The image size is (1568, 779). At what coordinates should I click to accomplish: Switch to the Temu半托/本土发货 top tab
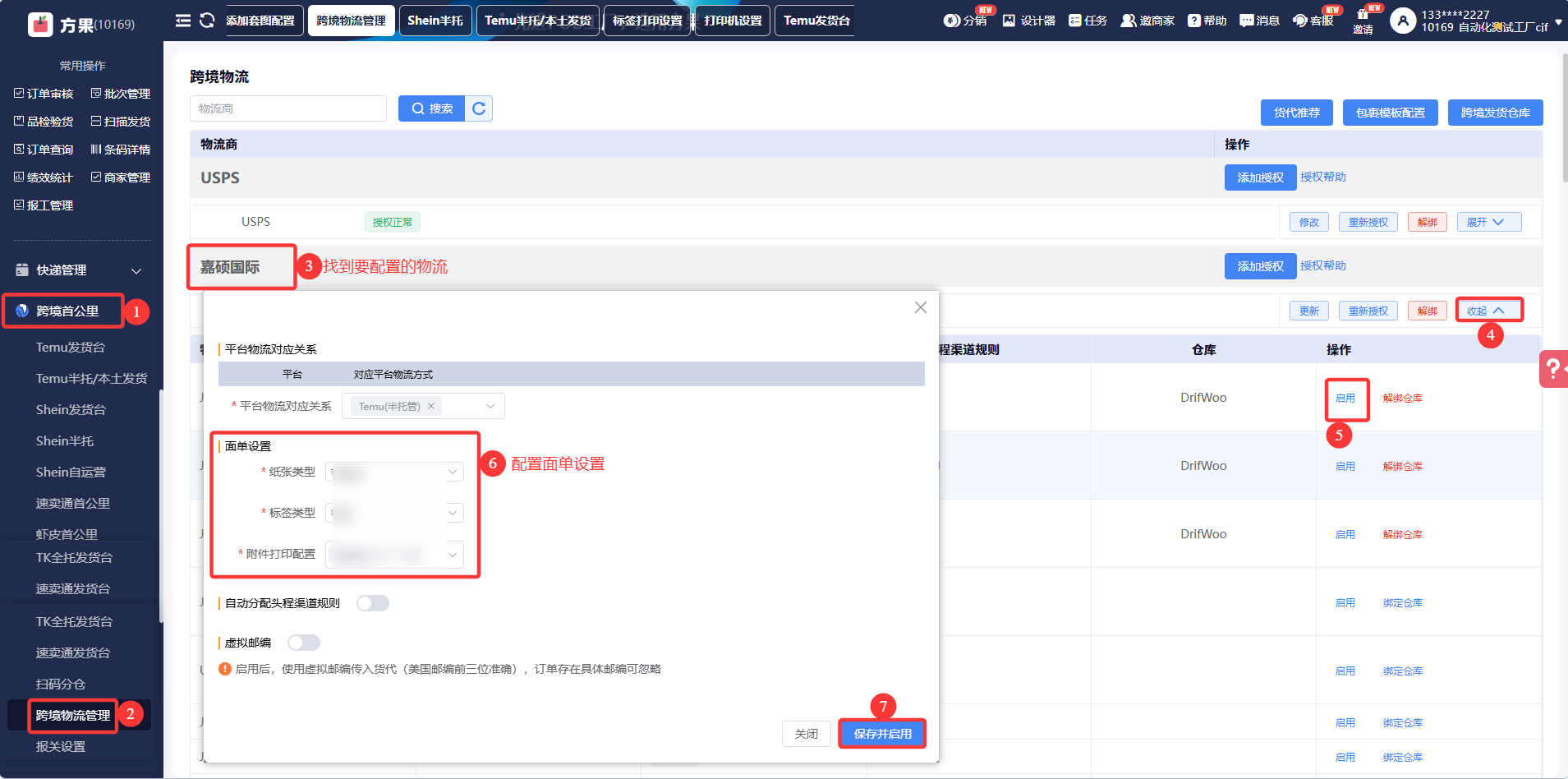pos(538,21)
